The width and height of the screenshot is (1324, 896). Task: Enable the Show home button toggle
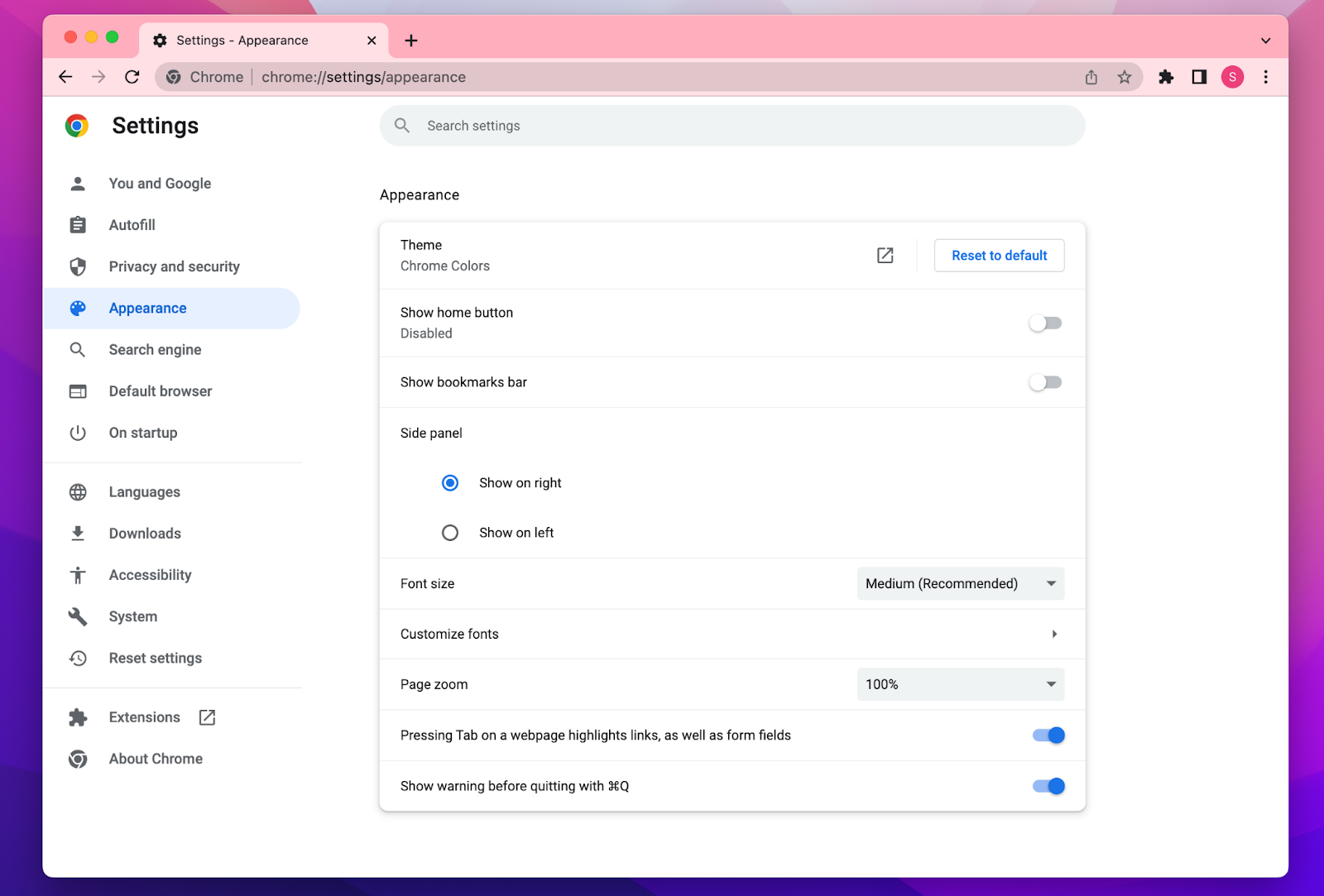pos(1045,323)
